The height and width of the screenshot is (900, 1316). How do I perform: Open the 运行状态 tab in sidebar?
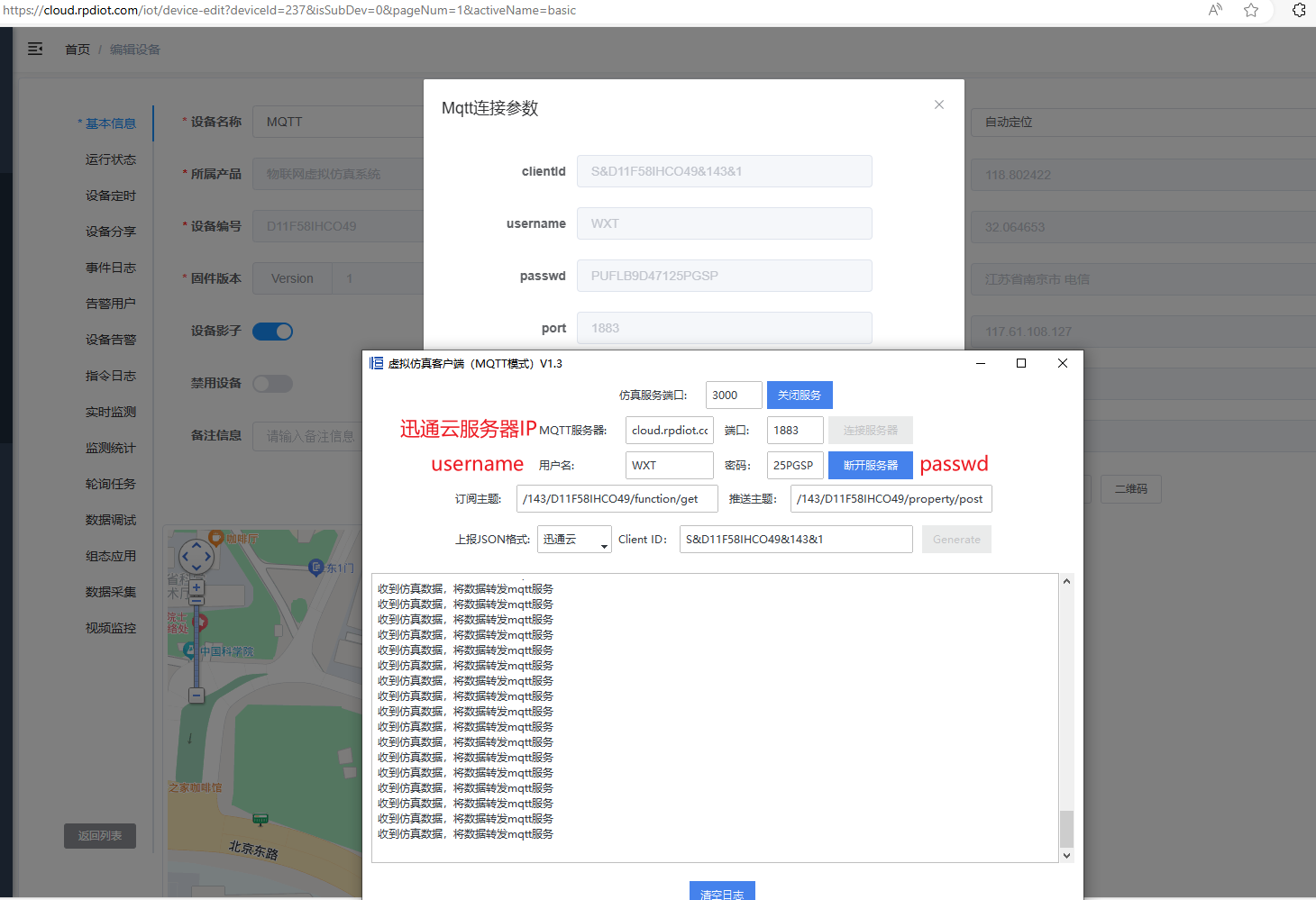click(111, 159)
